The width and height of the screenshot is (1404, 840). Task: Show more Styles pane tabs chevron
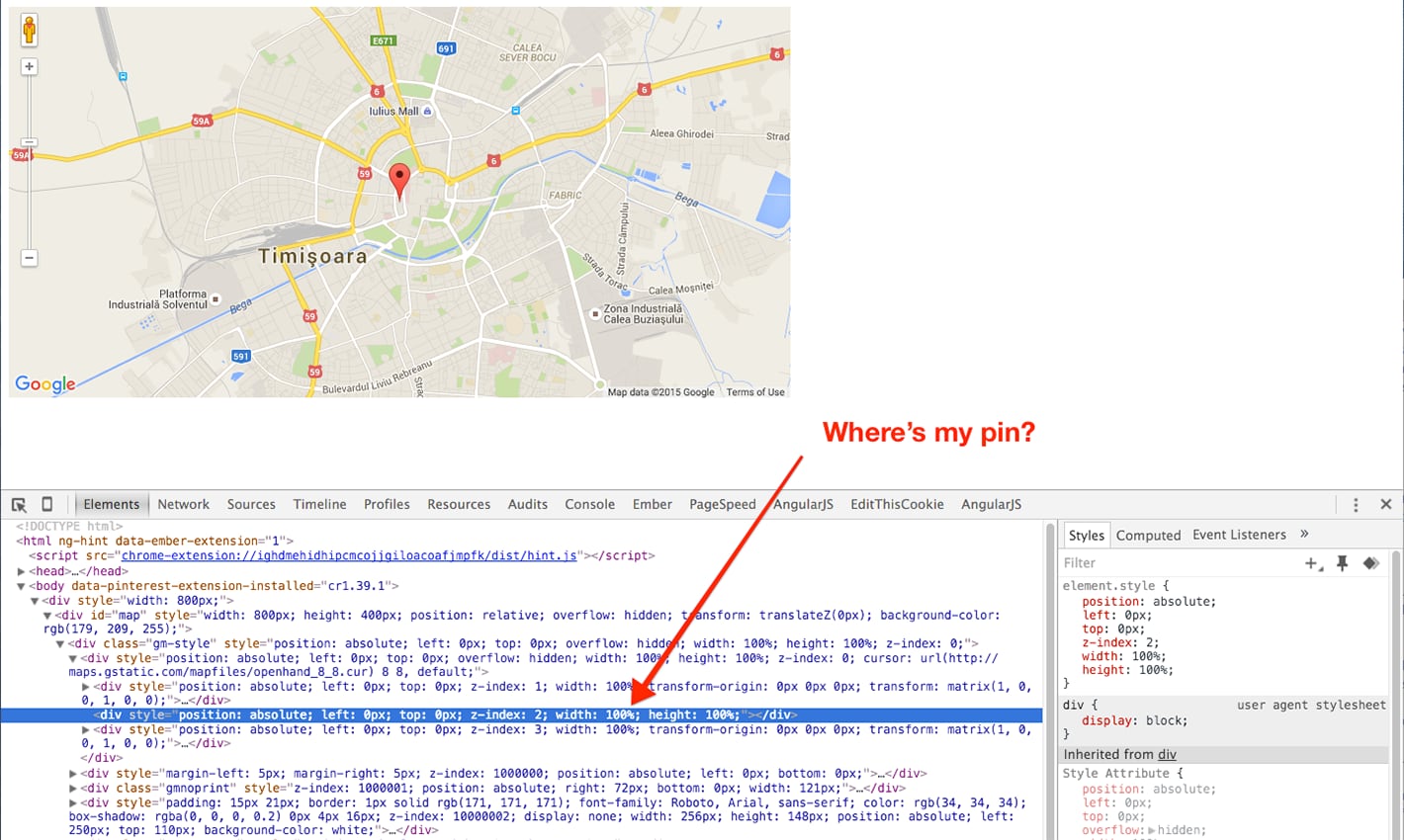pyautogui.click(x=1304, y=534)
